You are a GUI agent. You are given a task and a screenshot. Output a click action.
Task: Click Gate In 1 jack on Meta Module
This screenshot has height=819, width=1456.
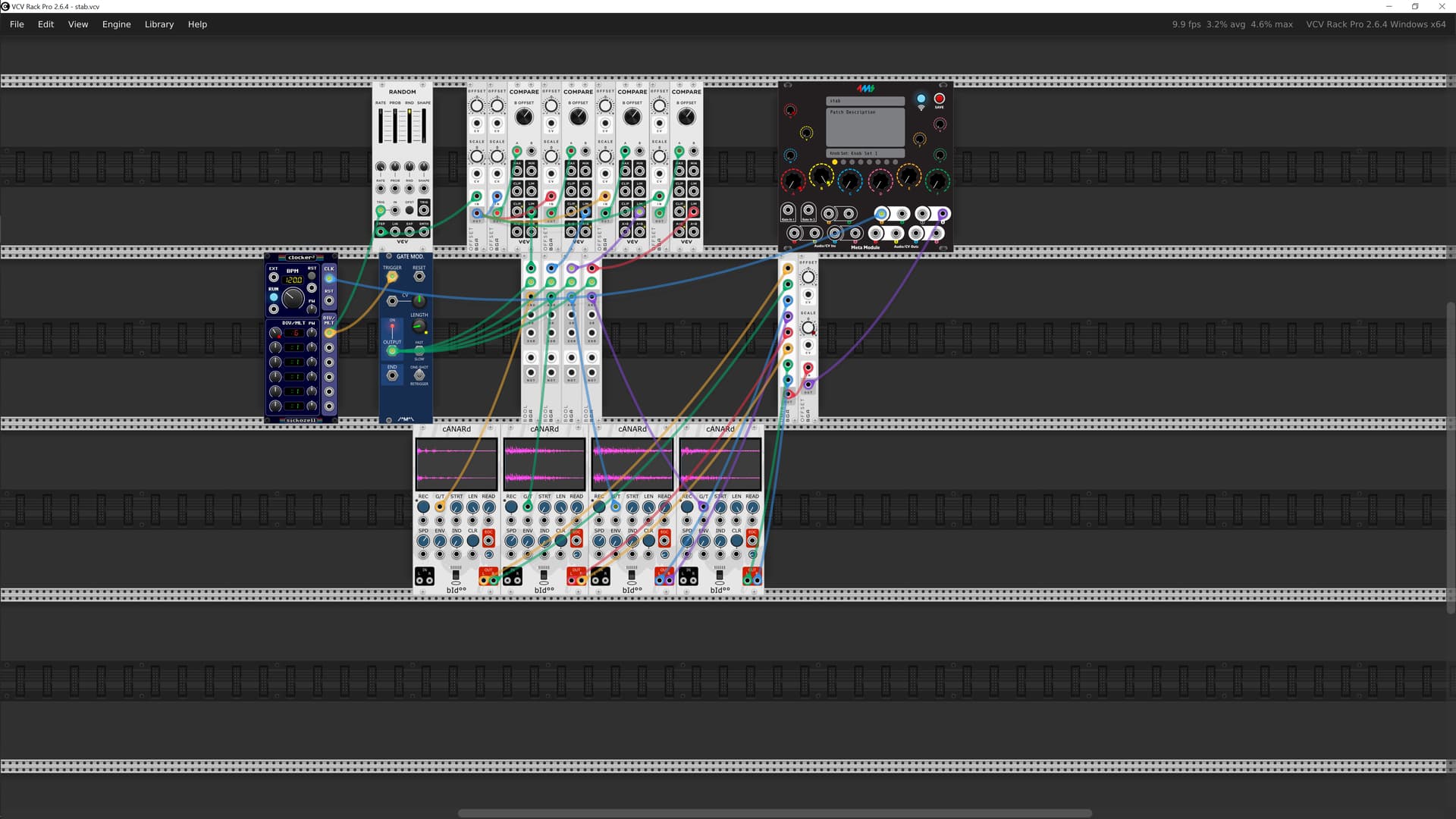pos(788,210)
